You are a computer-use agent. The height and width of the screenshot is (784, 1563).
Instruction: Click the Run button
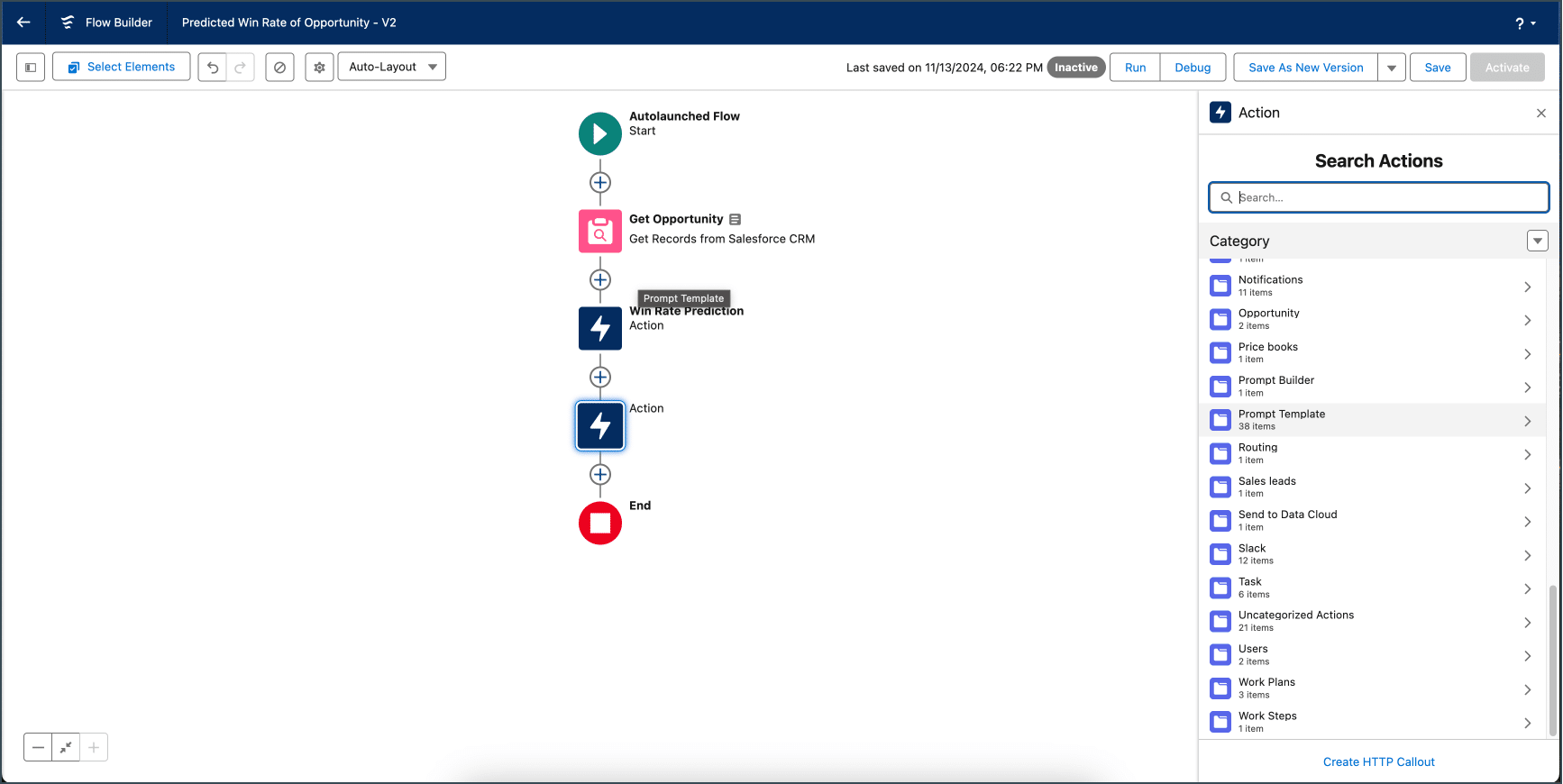pos(1135,68)
